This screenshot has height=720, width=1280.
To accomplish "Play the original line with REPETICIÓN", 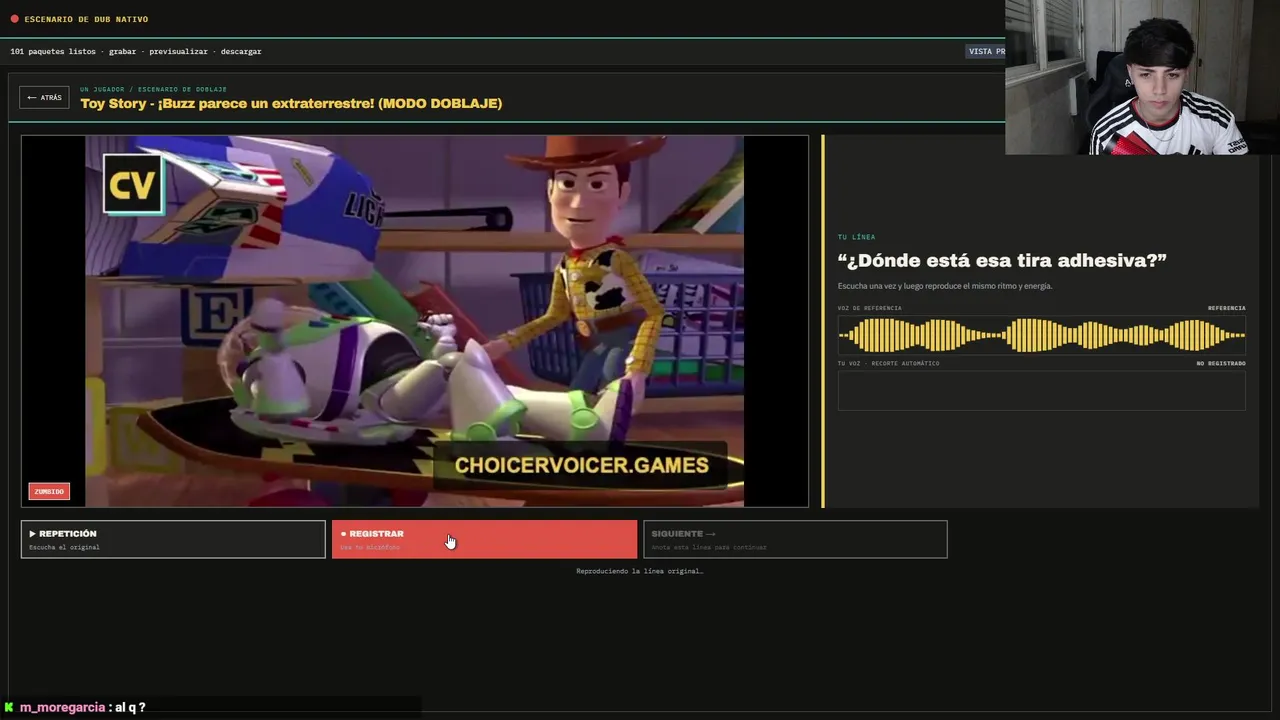I will (x=173, y=539).
